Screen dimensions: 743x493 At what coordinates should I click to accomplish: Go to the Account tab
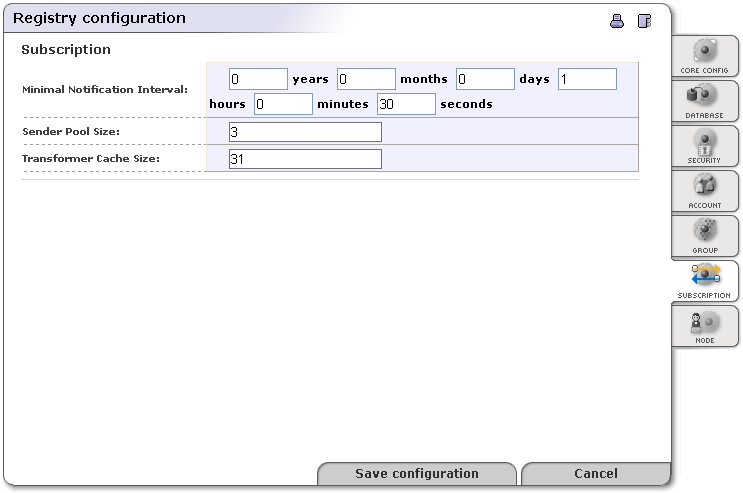click(705, 191)
